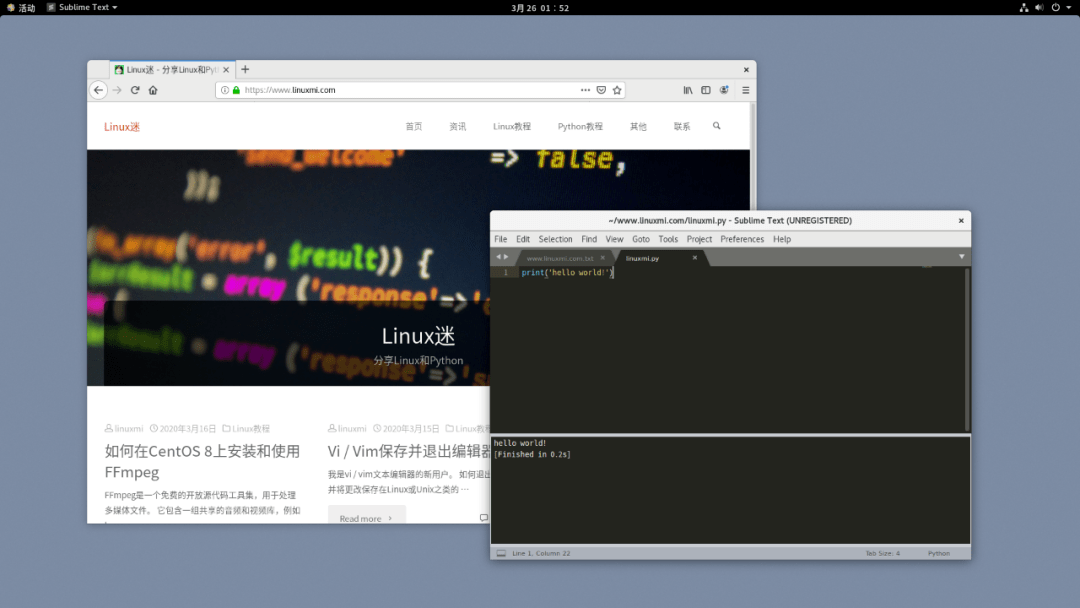Click the Reload page icon in Firefox
1080x608 pixels.
pyautogui.click(x=135, y=89)
